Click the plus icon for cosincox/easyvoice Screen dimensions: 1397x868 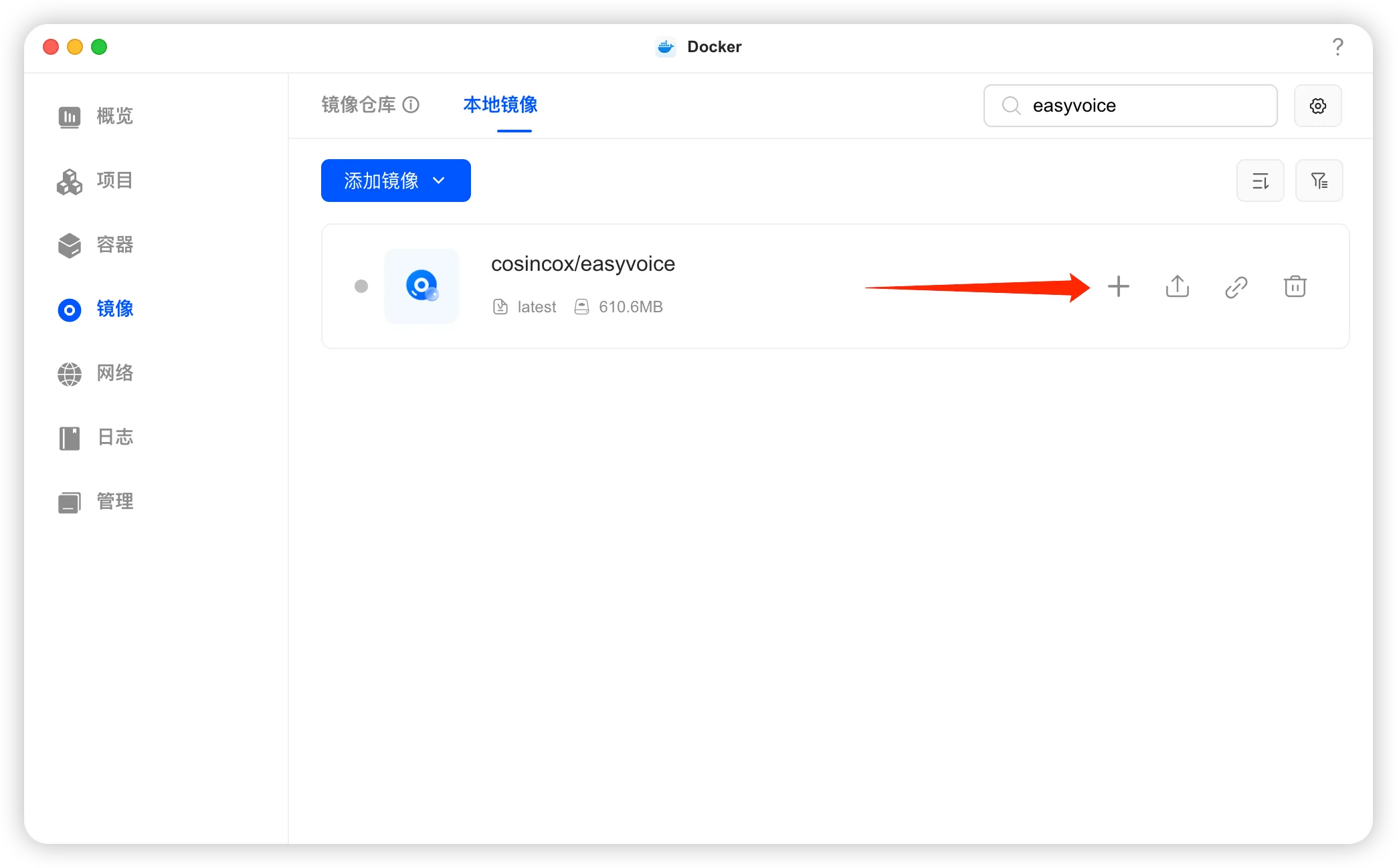1118,286
